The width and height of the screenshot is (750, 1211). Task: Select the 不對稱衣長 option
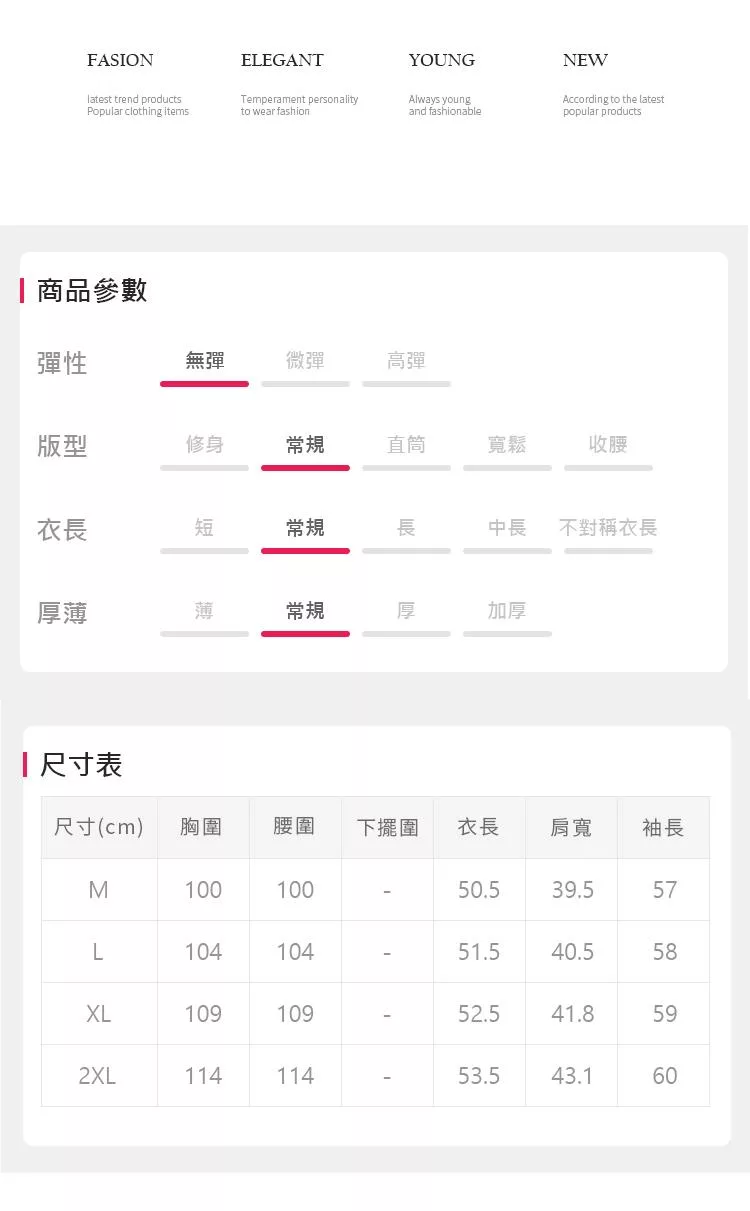[608, 528]
